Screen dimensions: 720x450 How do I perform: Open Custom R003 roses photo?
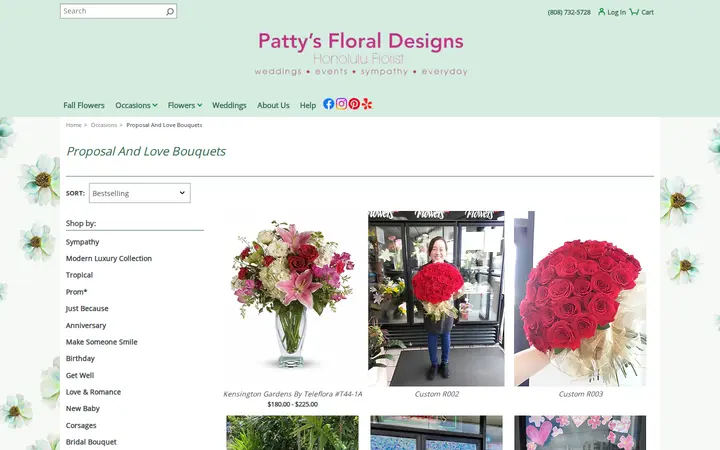click(580, 298)
